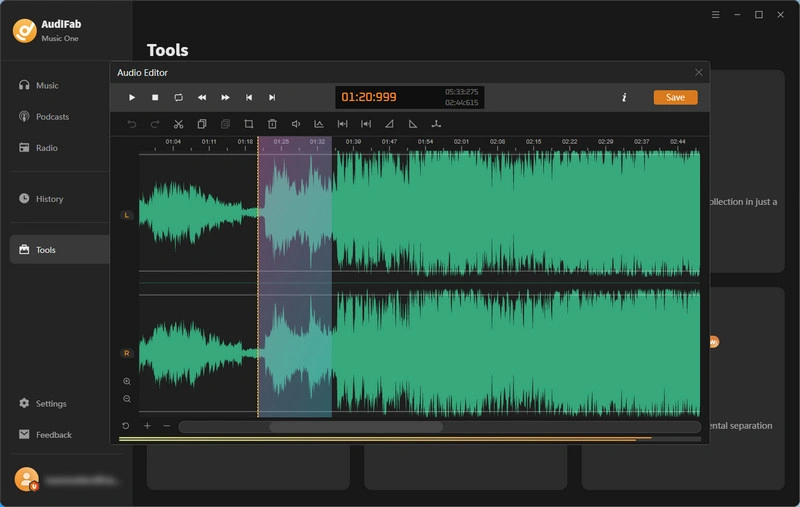Rewind the audio
This screenshot has width=800, height=507.
(202, 97)
